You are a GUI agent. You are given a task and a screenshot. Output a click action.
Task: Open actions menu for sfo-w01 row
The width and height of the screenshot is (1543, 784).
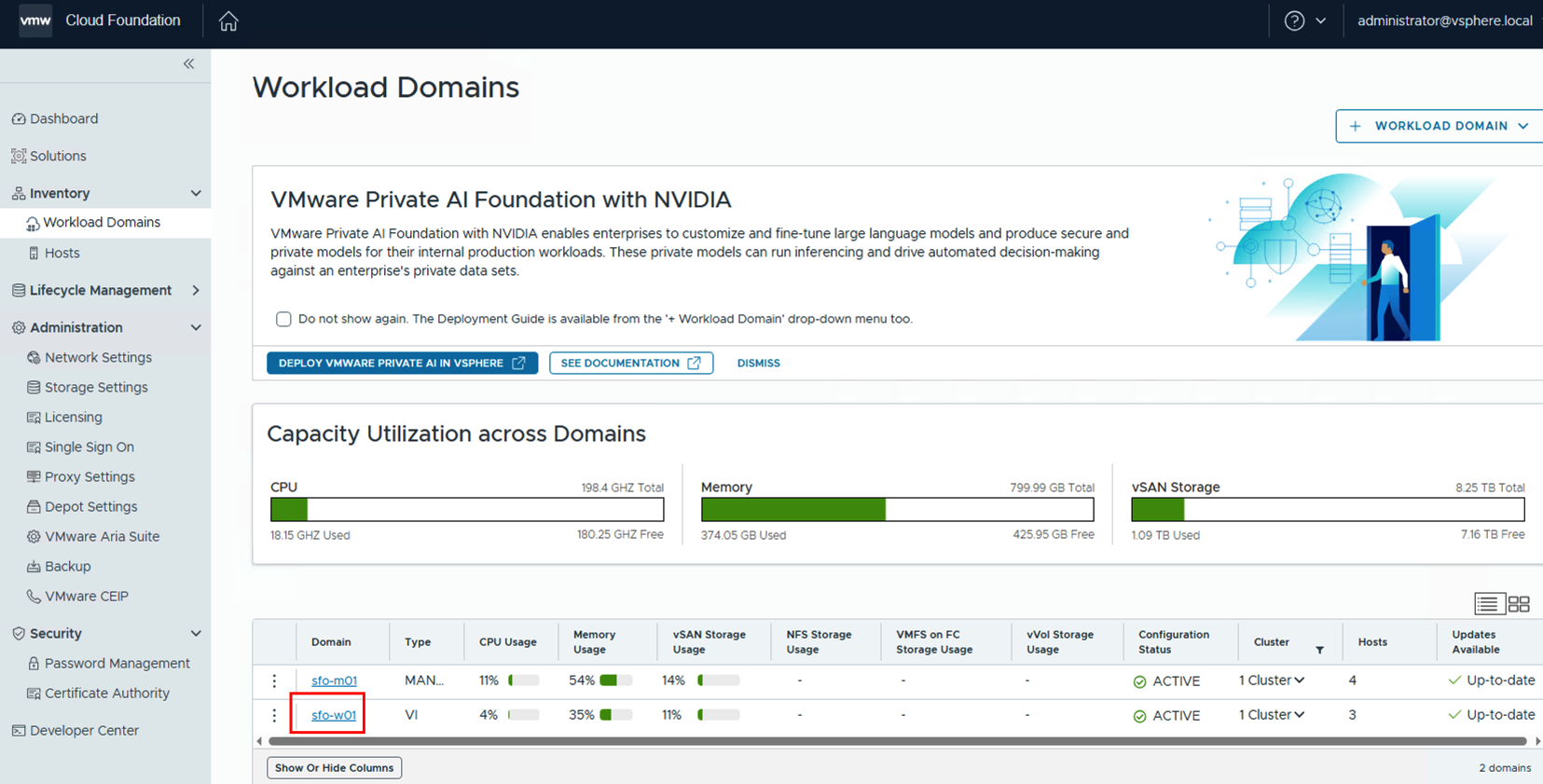(274, 715)
